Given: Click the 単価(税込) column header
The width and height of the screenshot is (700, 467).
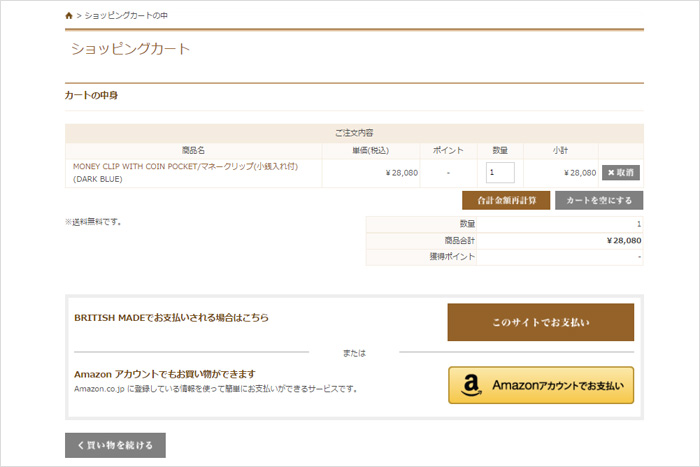Looking at the screenshot, I should tap(371, 150).
